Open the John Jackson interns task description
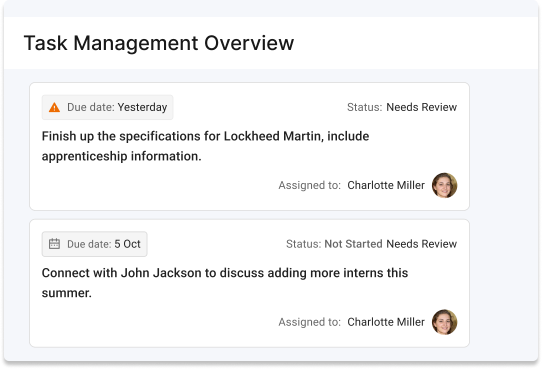The height and width of the screenshot is (369, 542). click(225, 283)
